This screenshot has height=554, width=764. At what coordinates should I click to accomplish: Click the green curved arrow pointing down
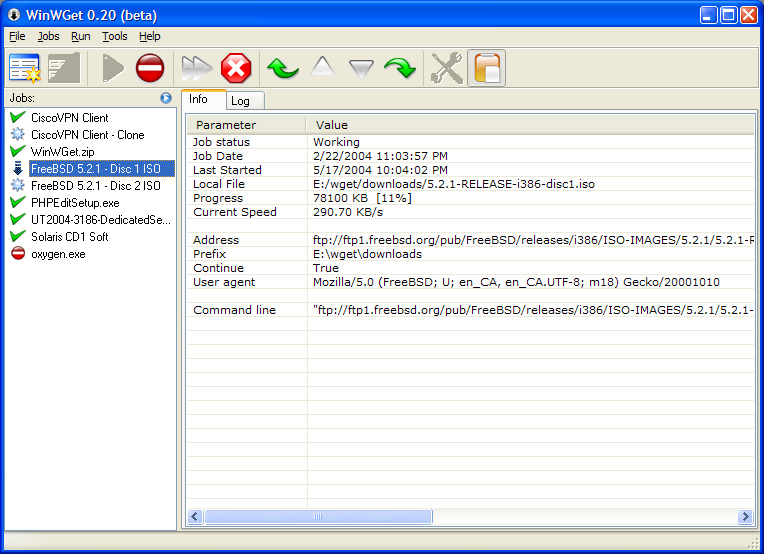click(x=400, y=68)
